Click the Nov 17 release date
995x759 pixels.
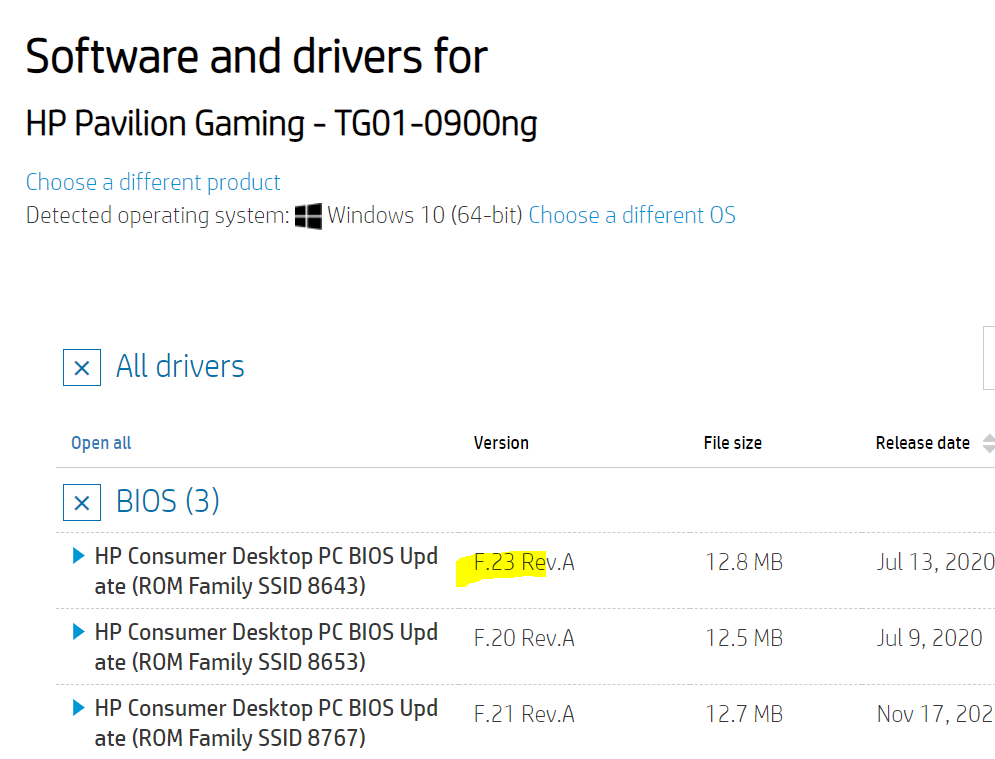coord(935,715)
